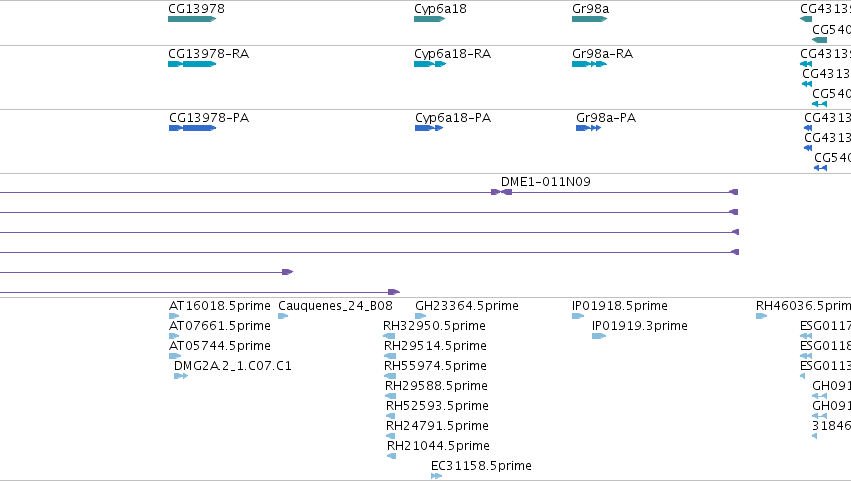Select the DME1-011N09 purple clone arrows
Image resolution: width=851 pixels, height=481 pixels.
(501, 192)
